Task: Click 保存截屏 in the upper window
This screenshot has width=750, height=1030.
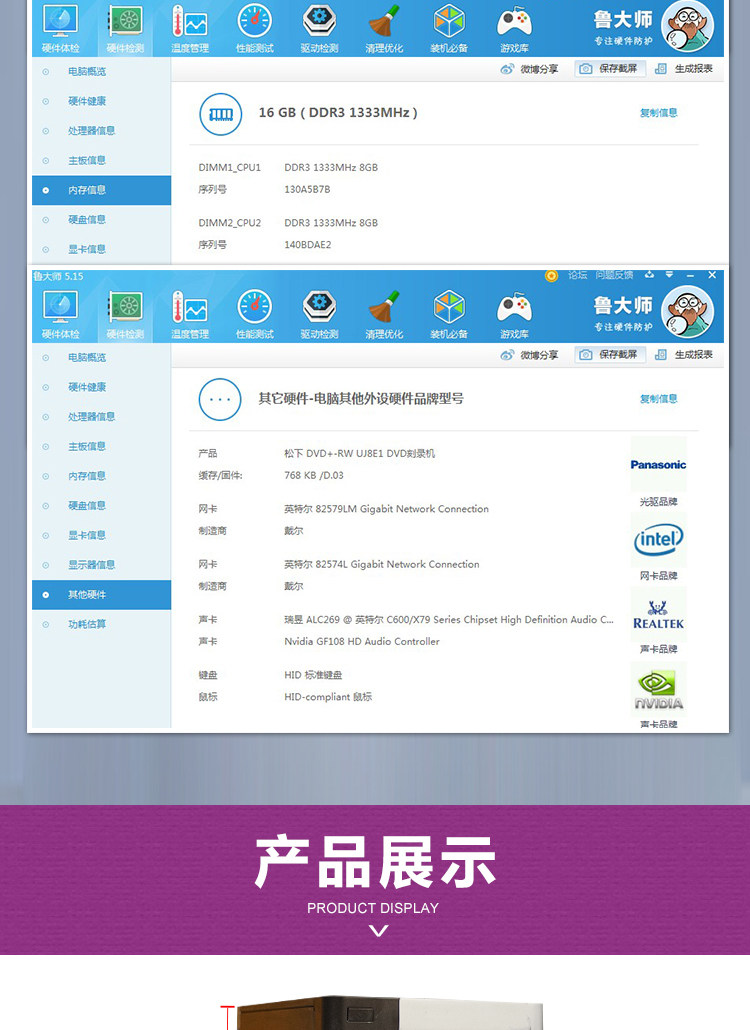Action: pos(610,68)
